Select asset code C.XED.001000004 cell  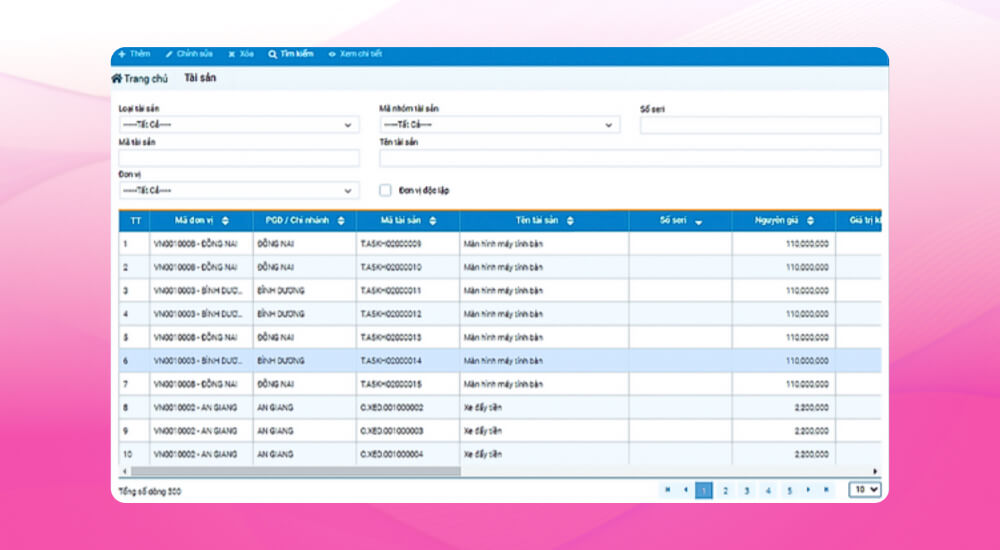[408, 454]
